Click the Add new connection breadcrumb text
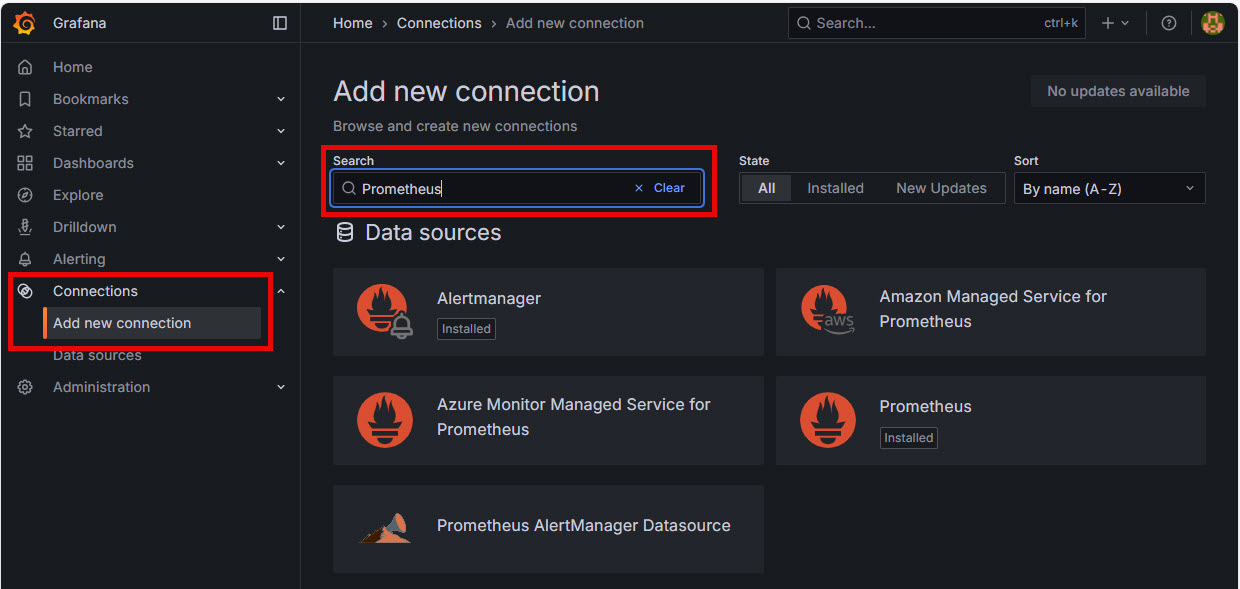 pyautogui.click(x=575, y=23)
